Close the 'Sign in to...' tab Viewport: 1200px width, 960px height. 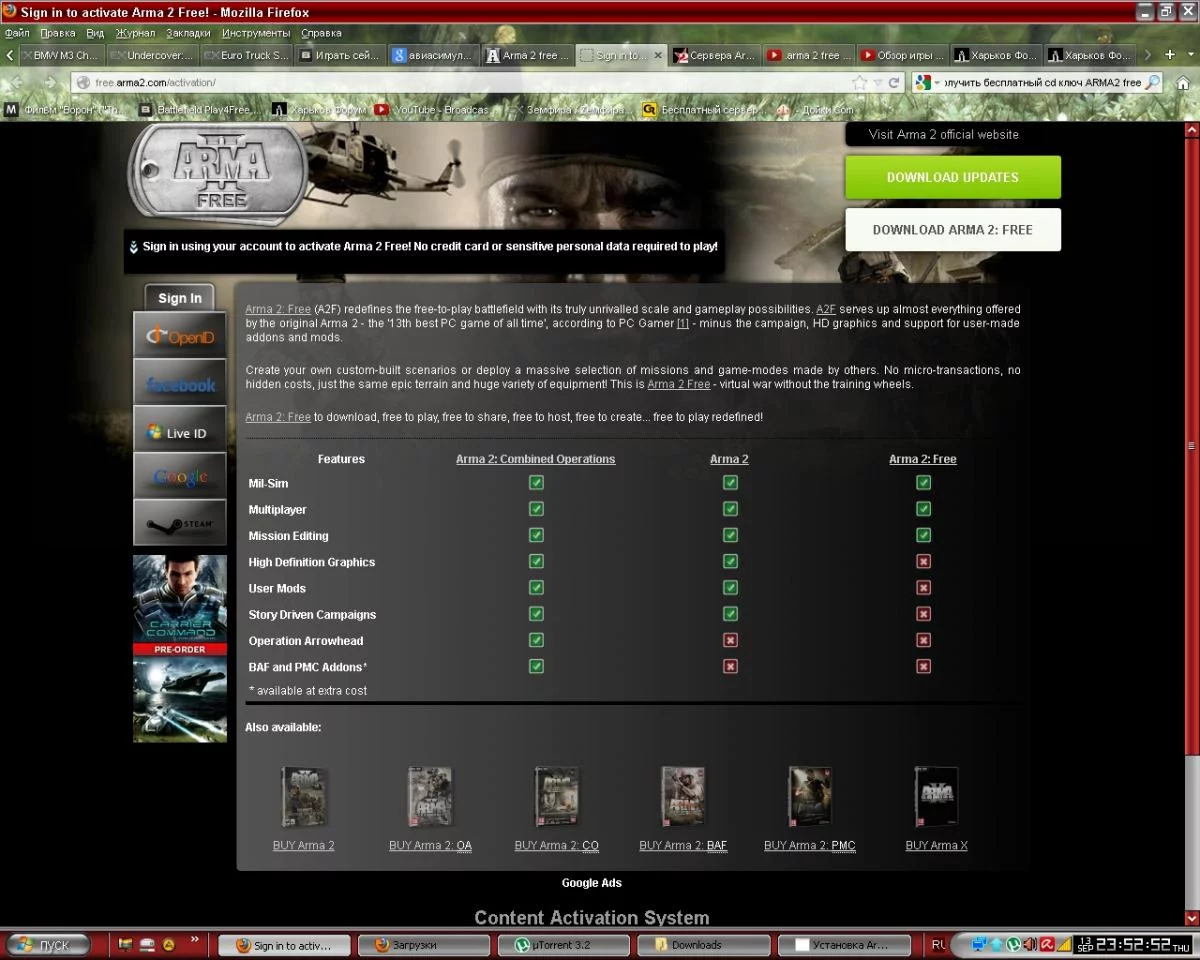coord(658,56)
